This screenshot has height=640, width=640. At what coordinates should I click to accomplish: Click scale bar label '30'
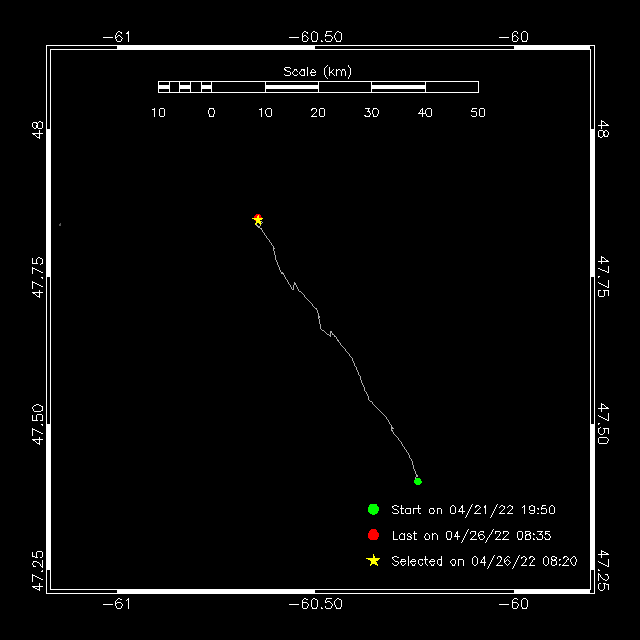pos(371,113)
